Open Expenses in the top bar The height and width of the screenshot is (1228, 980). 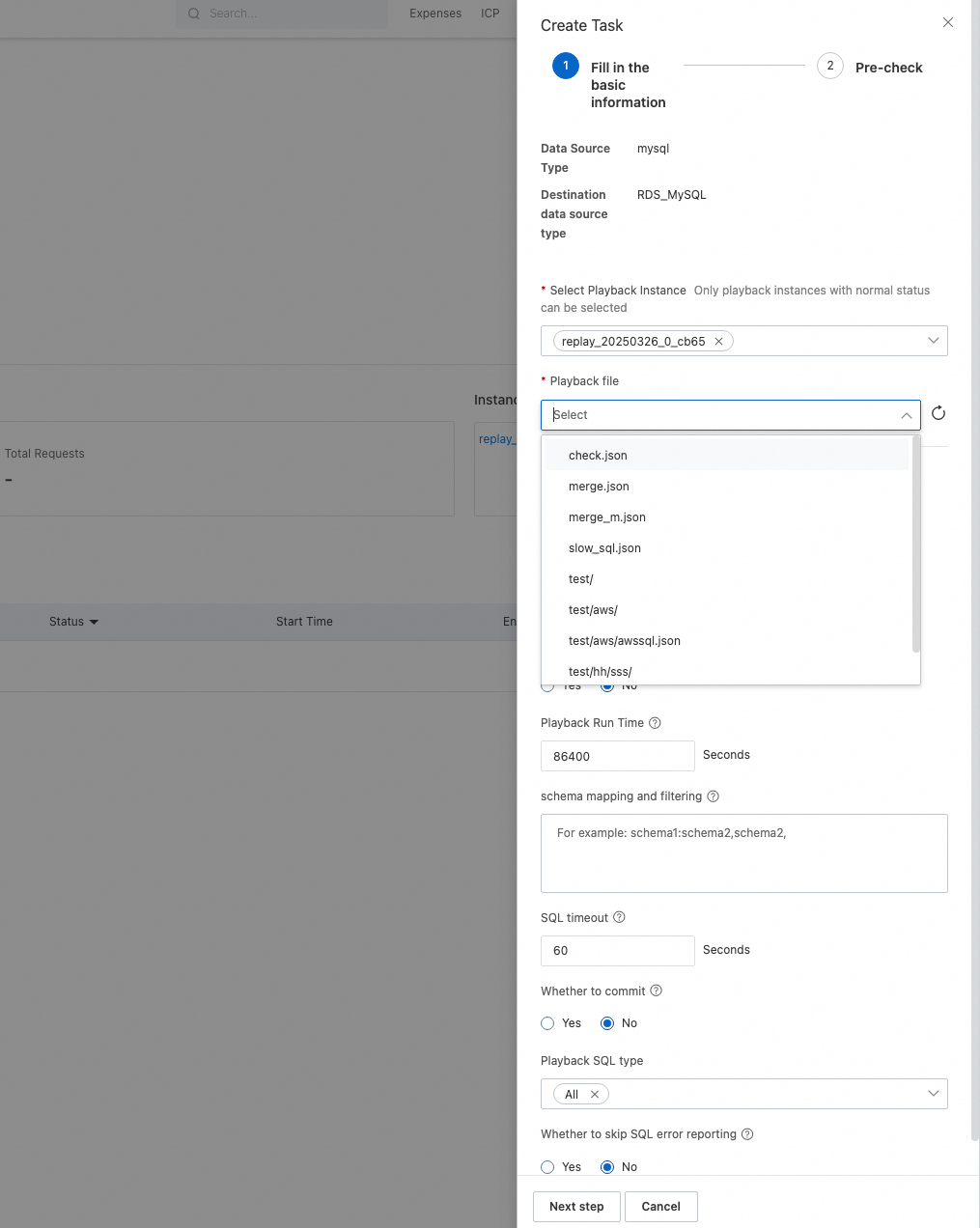[435, 14]
